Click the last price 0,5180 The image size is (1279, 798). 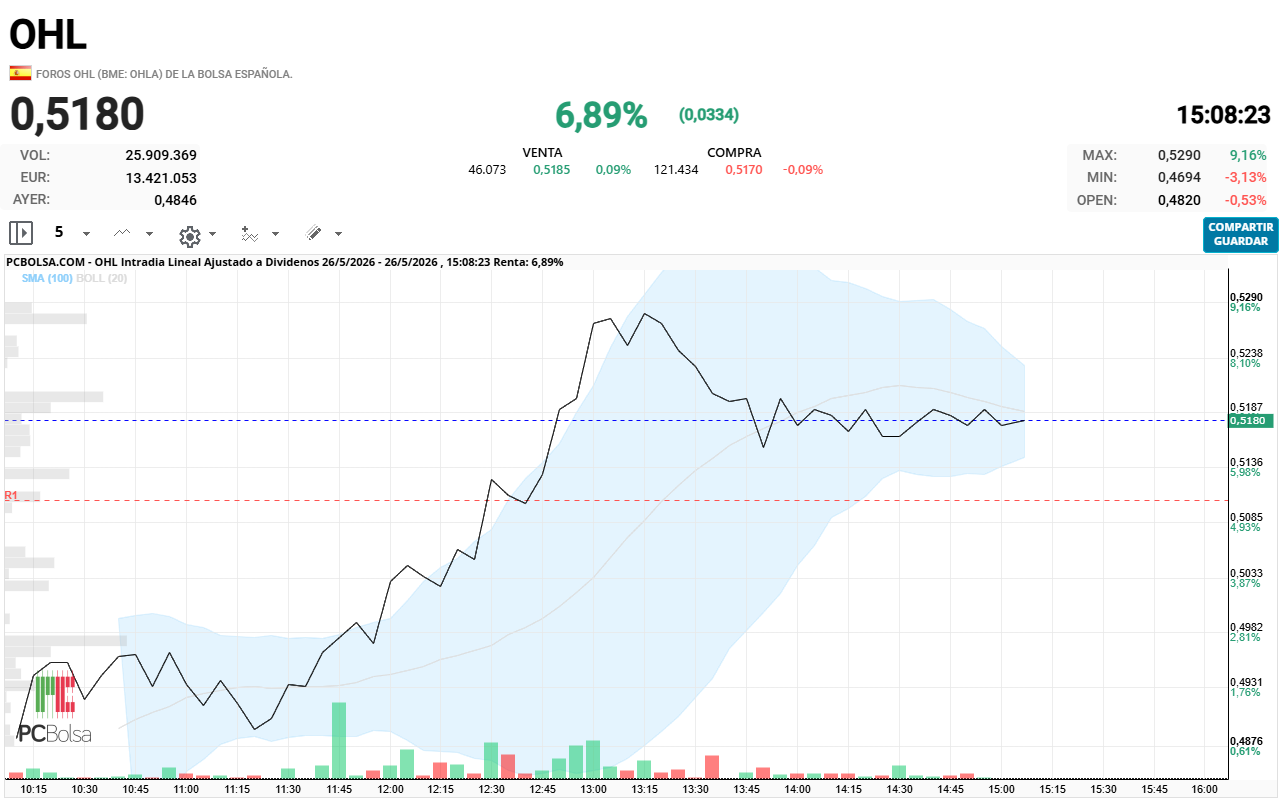click(77, 115)
